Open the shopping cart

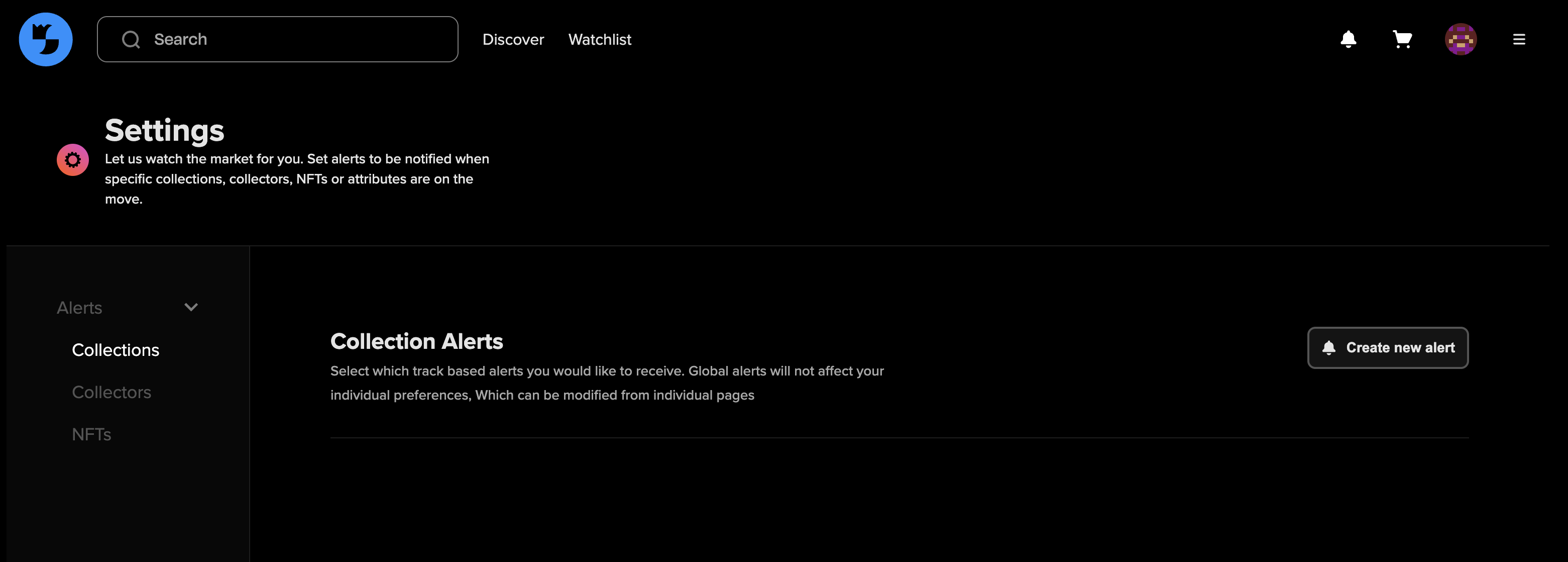[1402, 40]
